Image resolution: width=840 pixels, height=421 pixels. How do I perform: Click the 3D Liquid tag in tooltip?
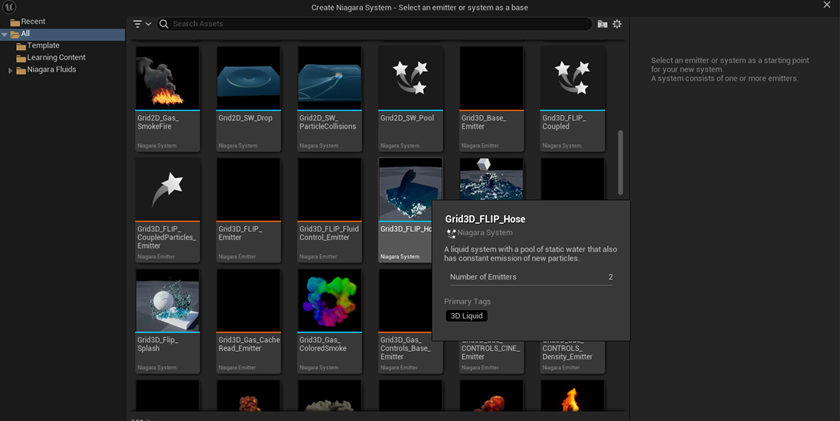coord(467,316)
